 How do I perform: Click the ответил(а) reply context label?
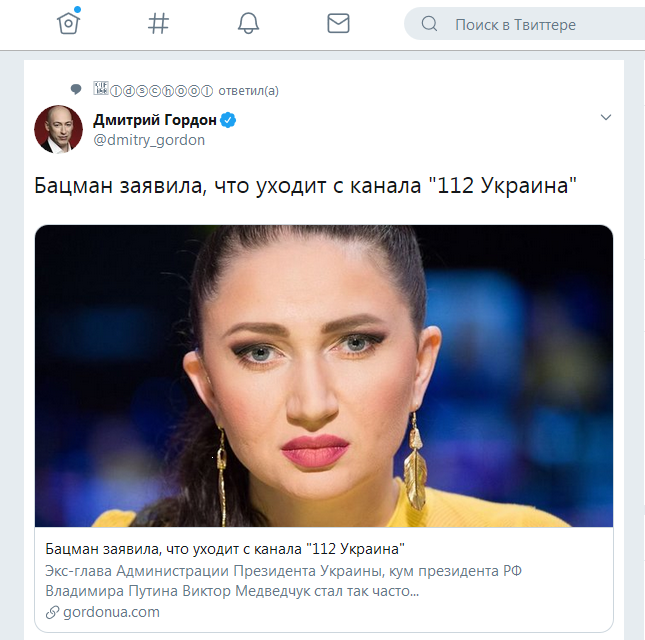point(248,91)
